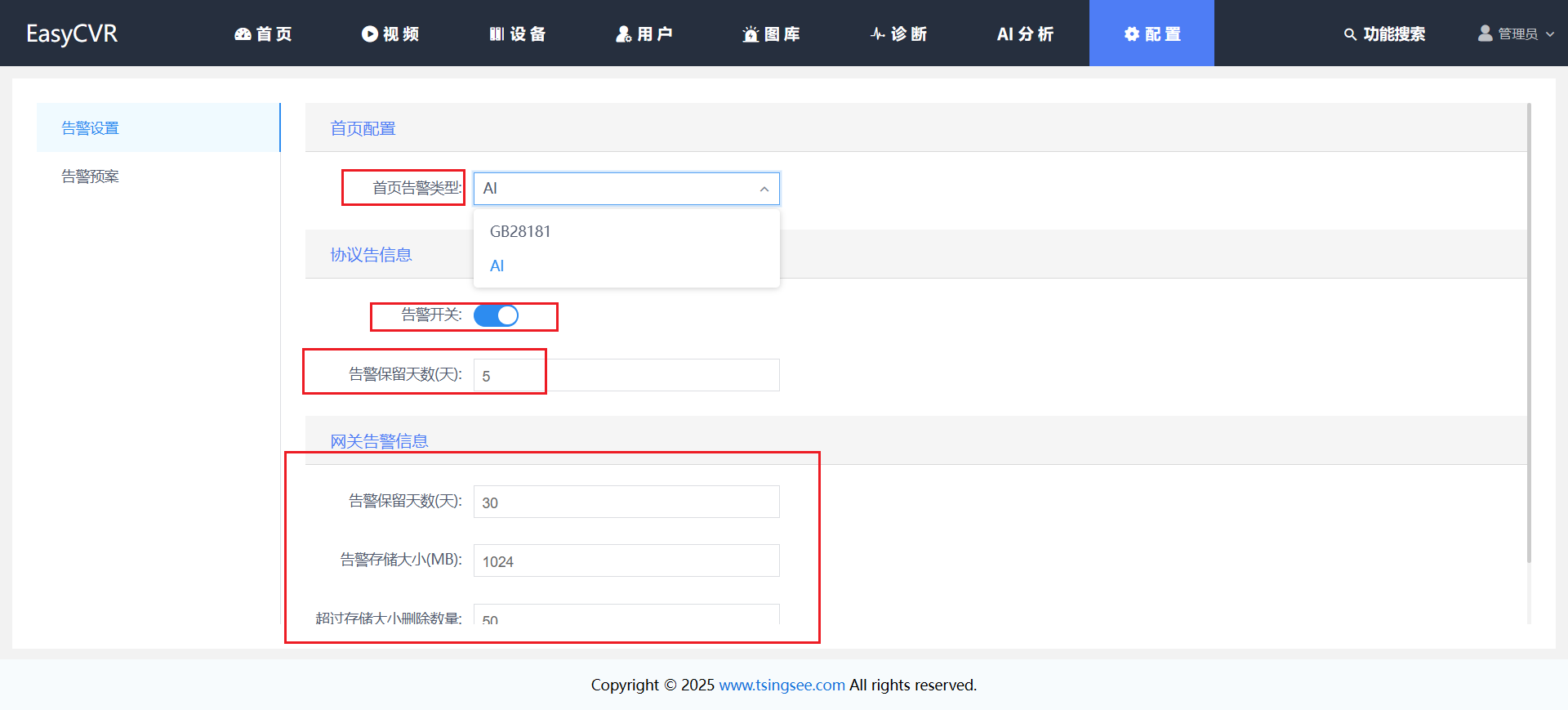Click the administrator avatar icon
Image resolution: width=1568 pixels, height=710 pixels.
coord(1486,33)
